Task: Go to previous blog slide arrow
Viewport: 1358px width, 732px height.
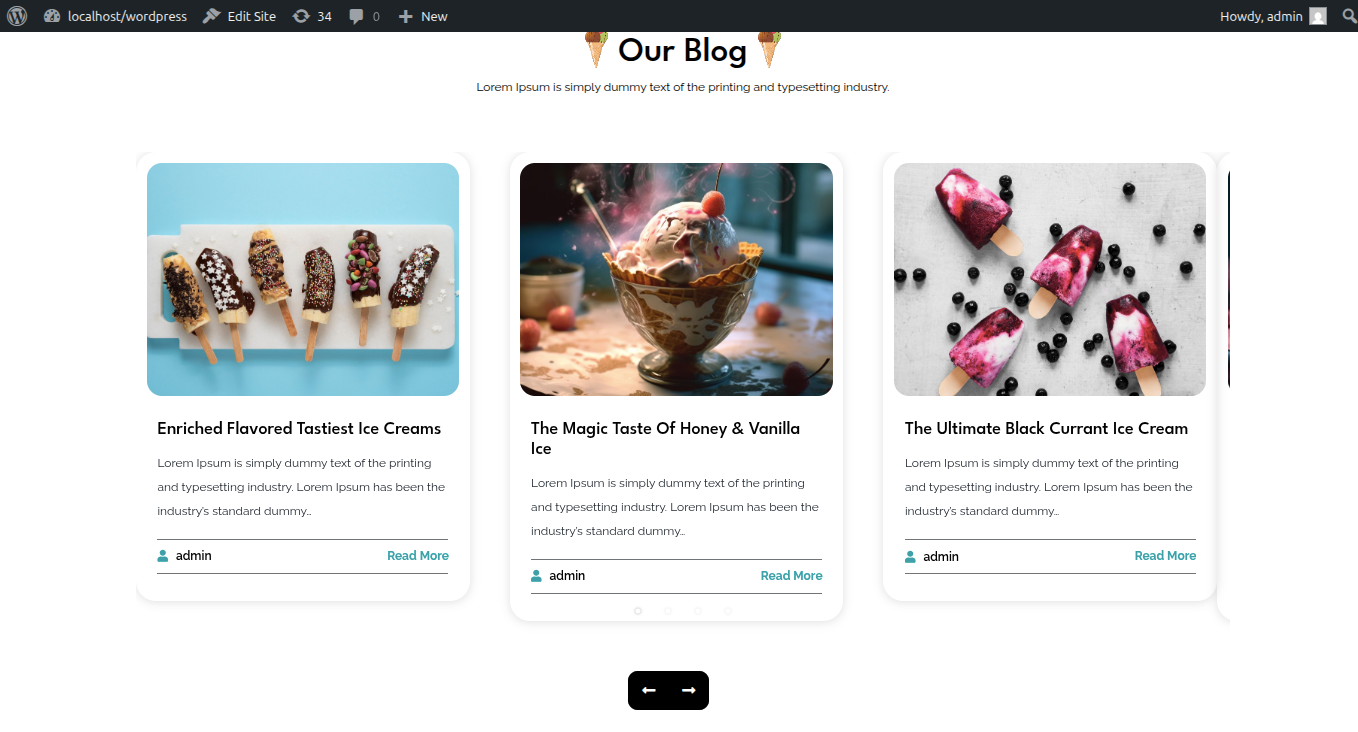Action: coord(648,690)
